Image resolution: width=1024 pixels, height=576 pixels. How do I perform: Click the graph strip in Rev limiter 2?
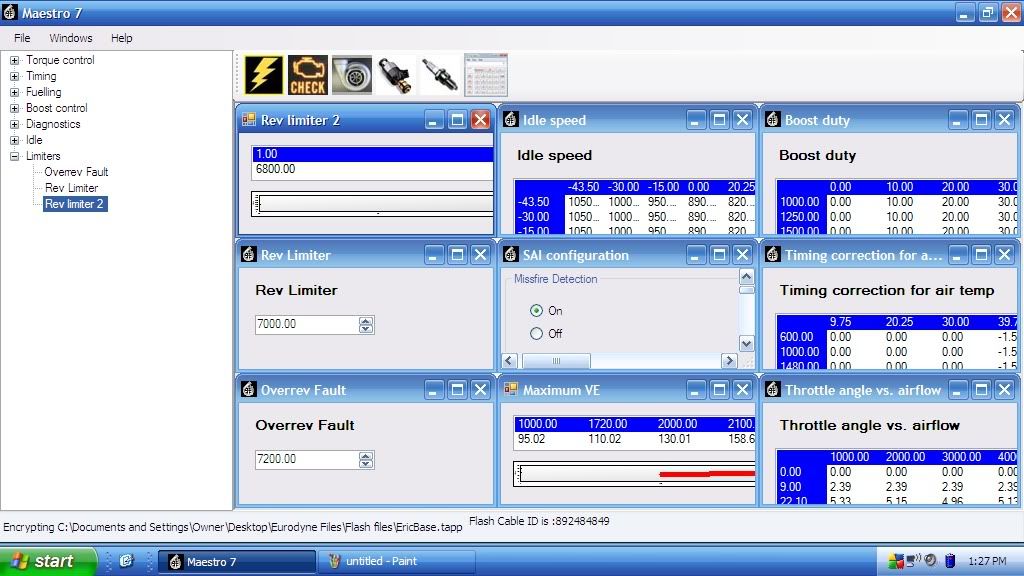tap(373, 204)
